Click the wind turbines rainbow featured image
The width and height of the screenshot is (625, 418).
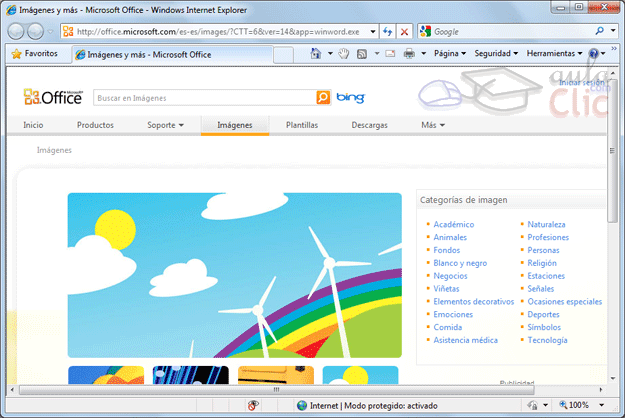(x=234, y=275)
